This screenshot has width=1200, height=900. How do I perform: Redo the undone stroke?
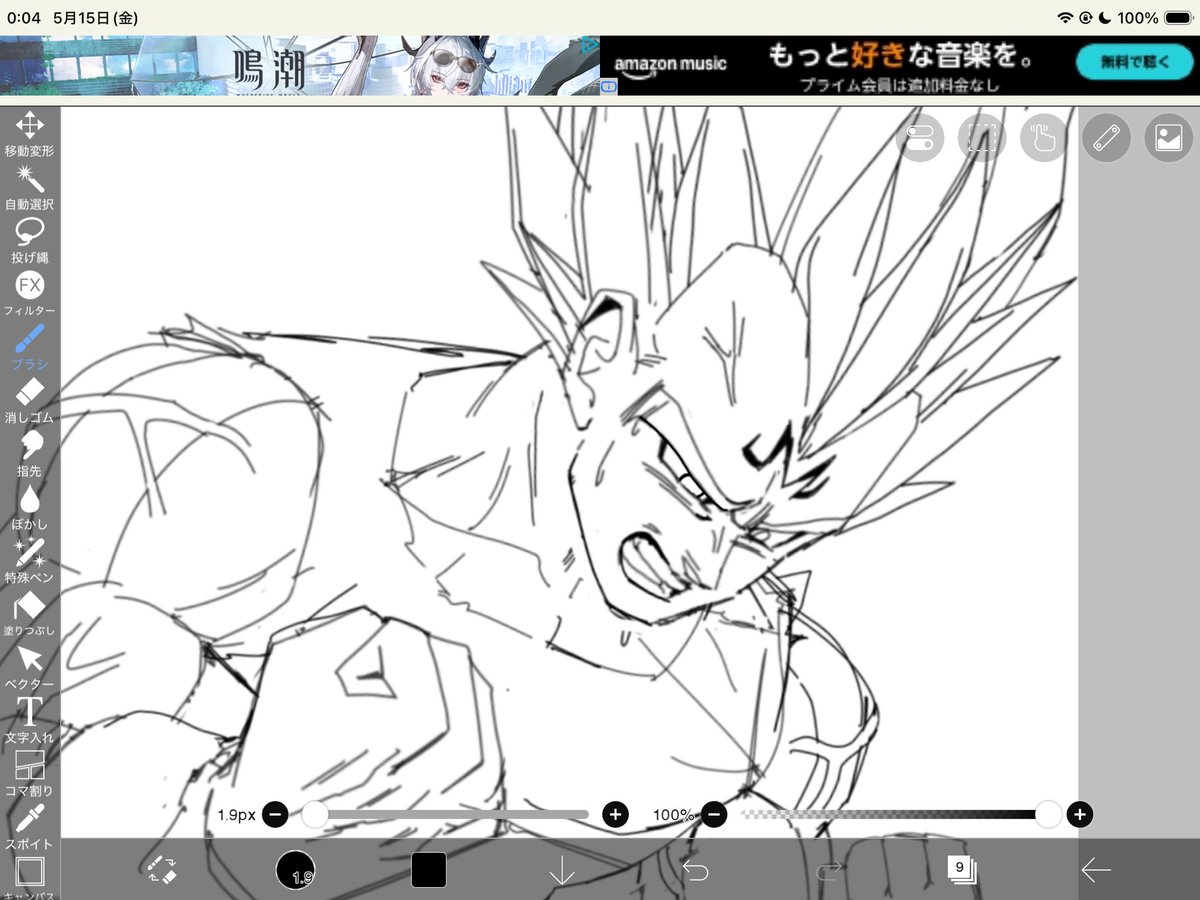point(829,870)
